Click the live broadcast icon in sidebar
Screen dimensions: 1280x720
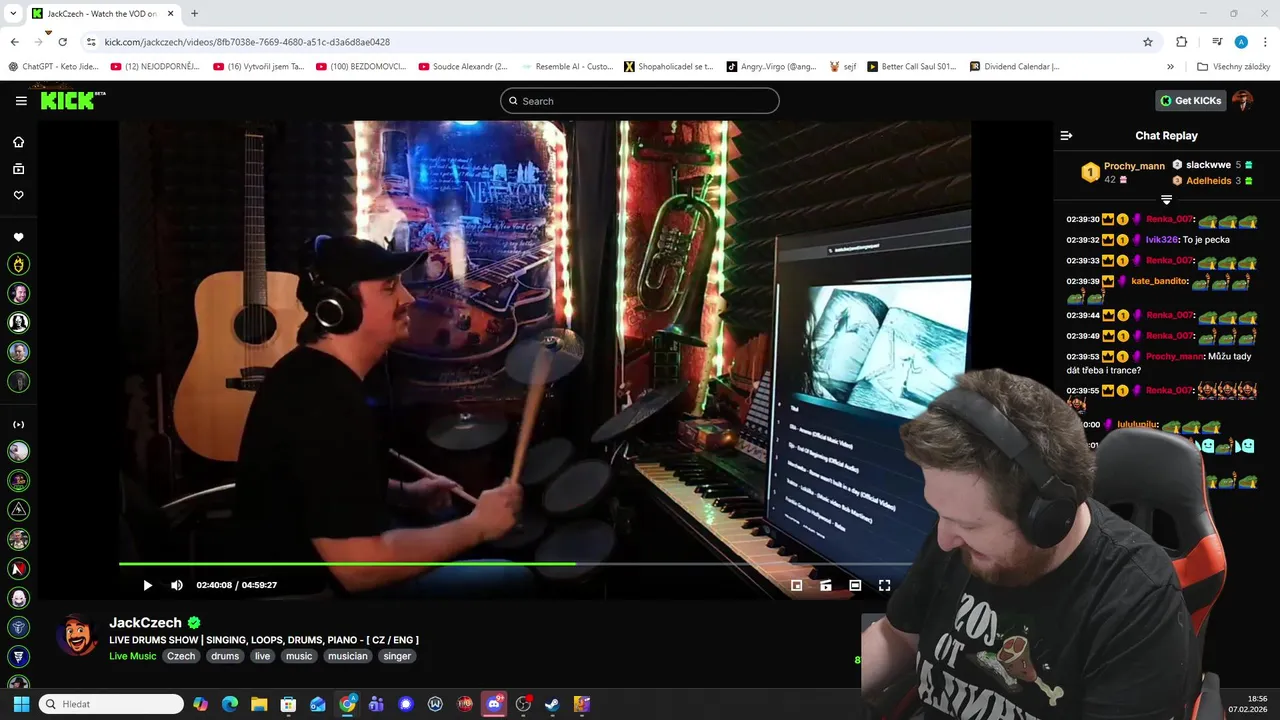[18, 424]
